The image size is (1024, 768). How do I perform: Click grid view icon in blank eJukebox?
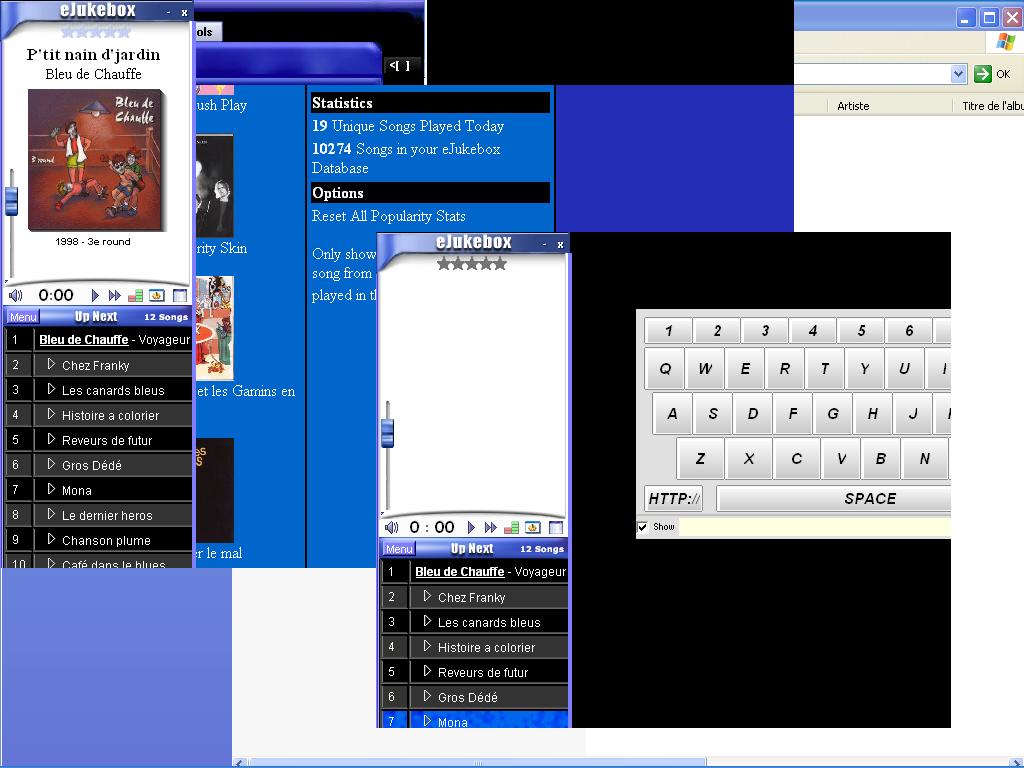556,528
